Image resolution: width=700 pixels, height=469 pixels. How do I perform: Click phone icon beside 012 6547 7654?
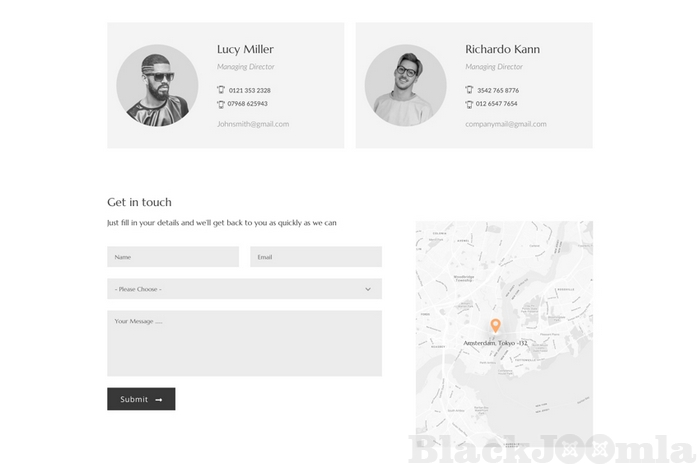469,104
